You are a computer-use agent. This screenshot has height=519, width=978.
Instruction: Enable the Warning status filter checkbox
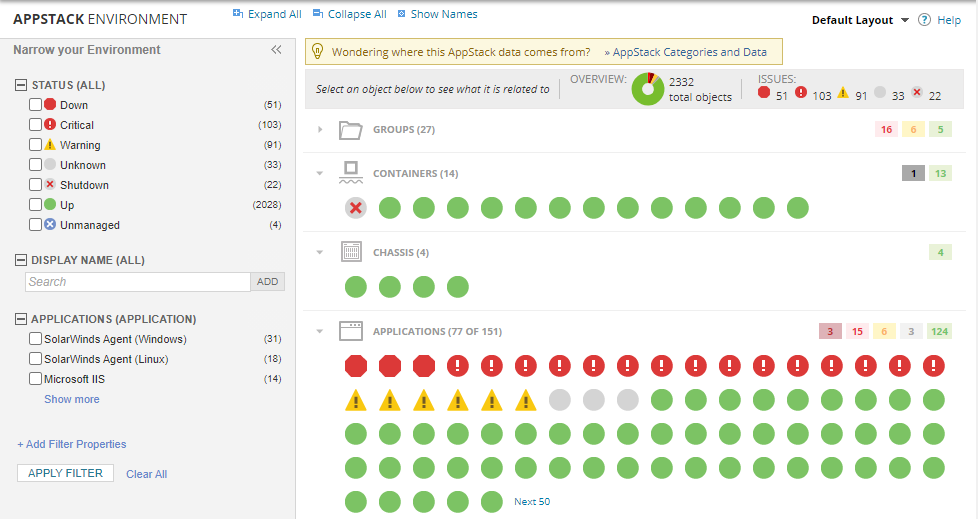pyautogui.click(x=36, y=145)
